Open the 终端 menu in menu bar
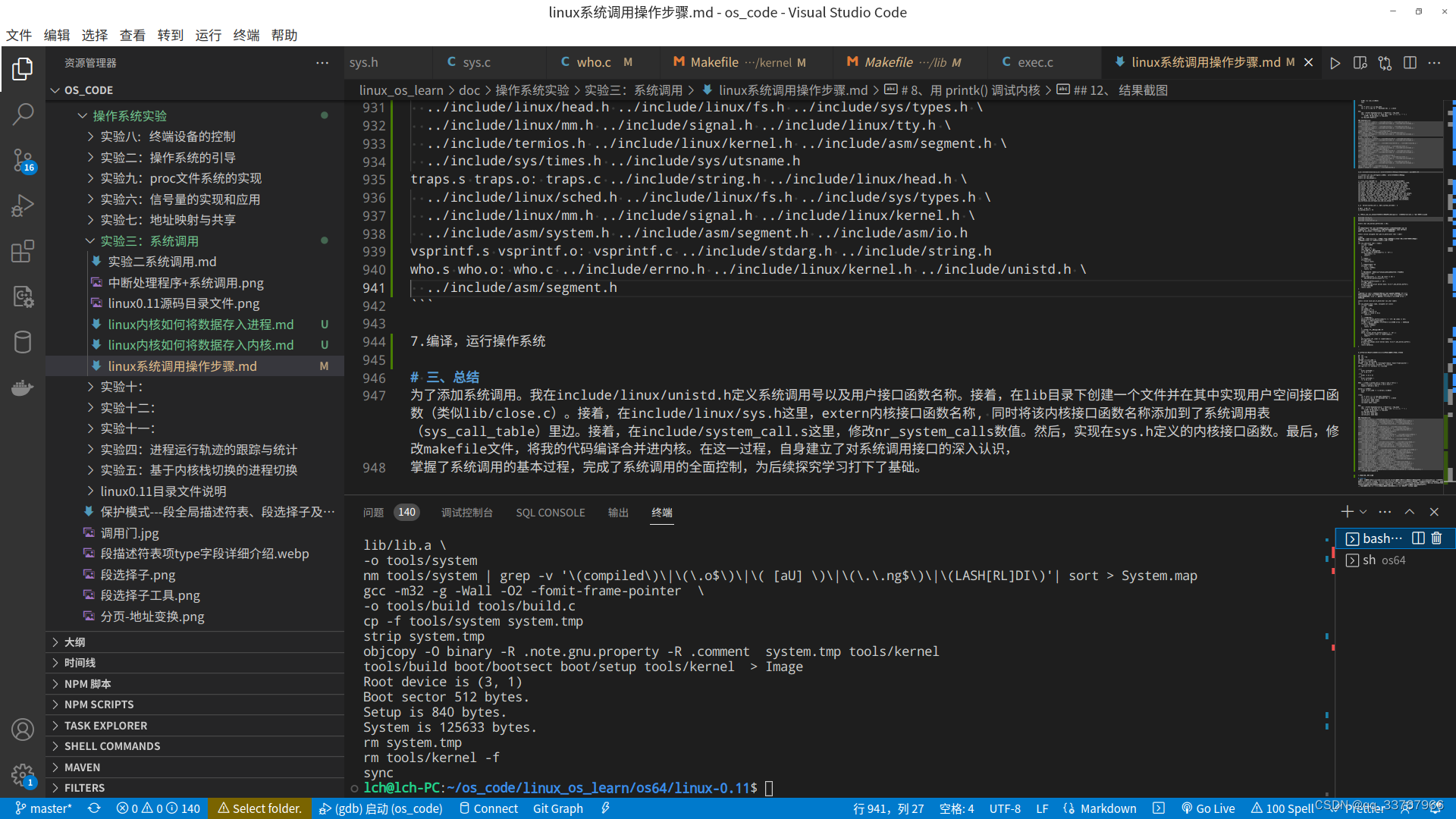 (246, 35)
